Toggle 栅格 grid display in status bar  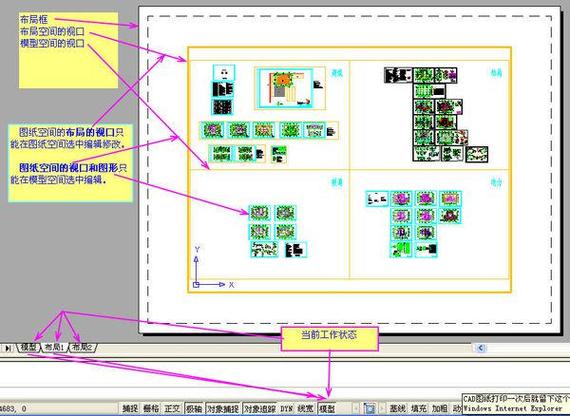click(151, 409)
